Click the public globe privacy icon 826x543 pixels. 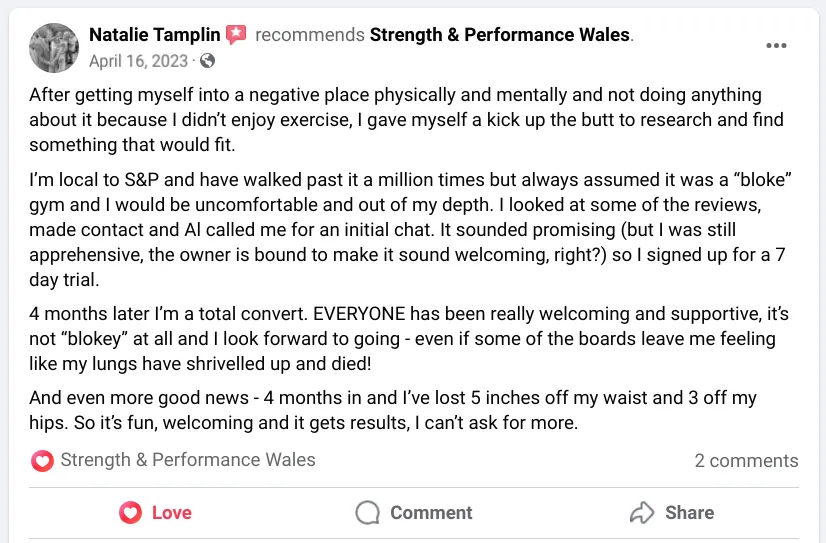point(207,61)
